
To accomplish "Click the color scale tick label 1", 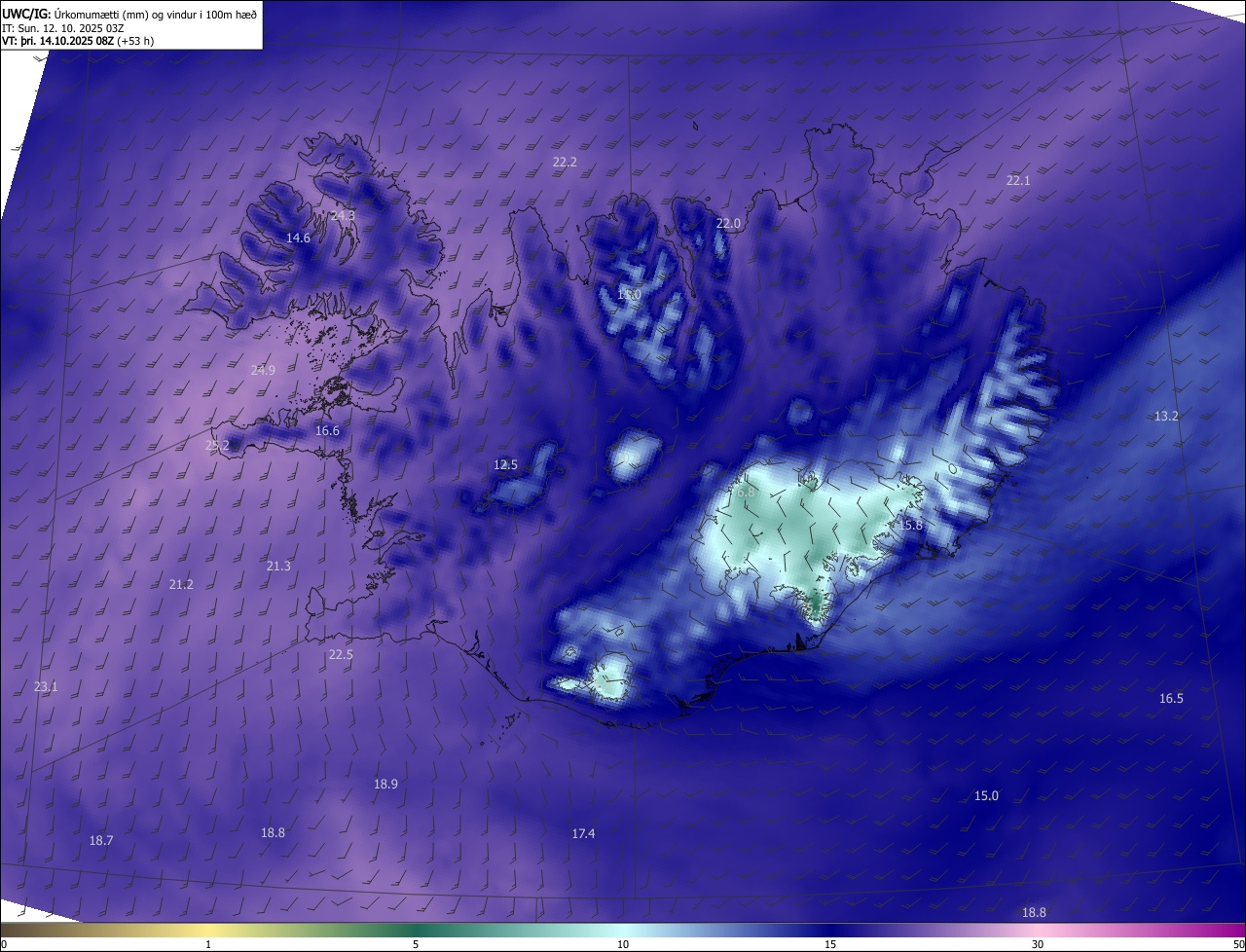I will point(208,944).
